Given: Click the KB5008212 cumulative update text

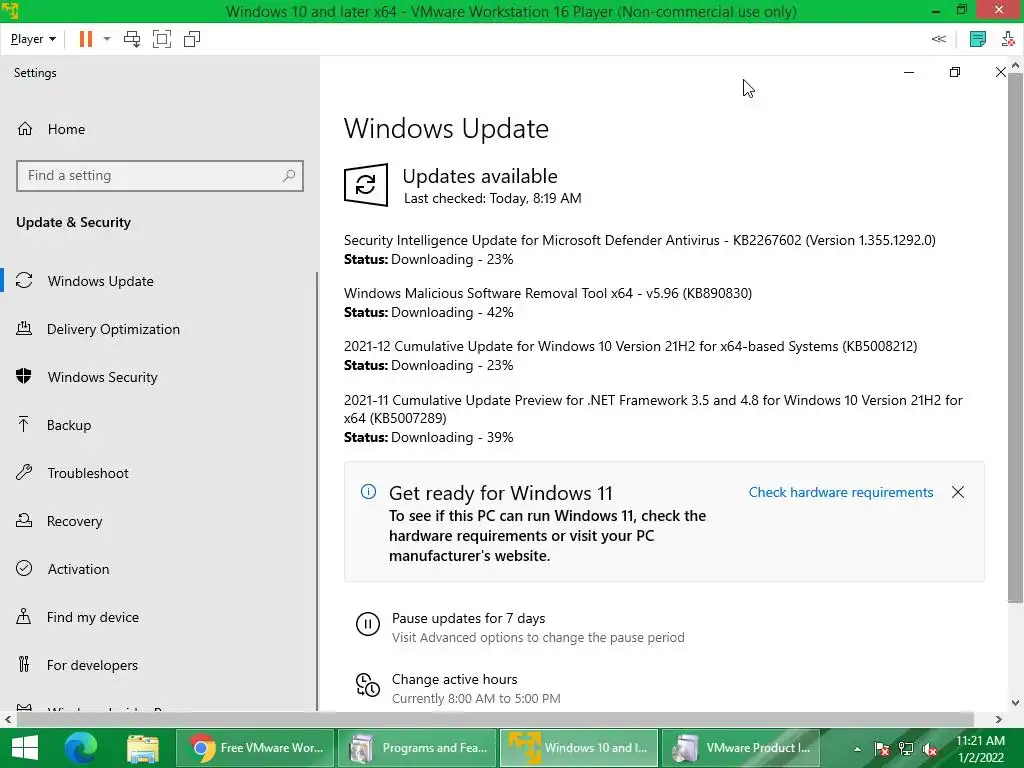Looking at the screenshot, I should click(630, 346).
